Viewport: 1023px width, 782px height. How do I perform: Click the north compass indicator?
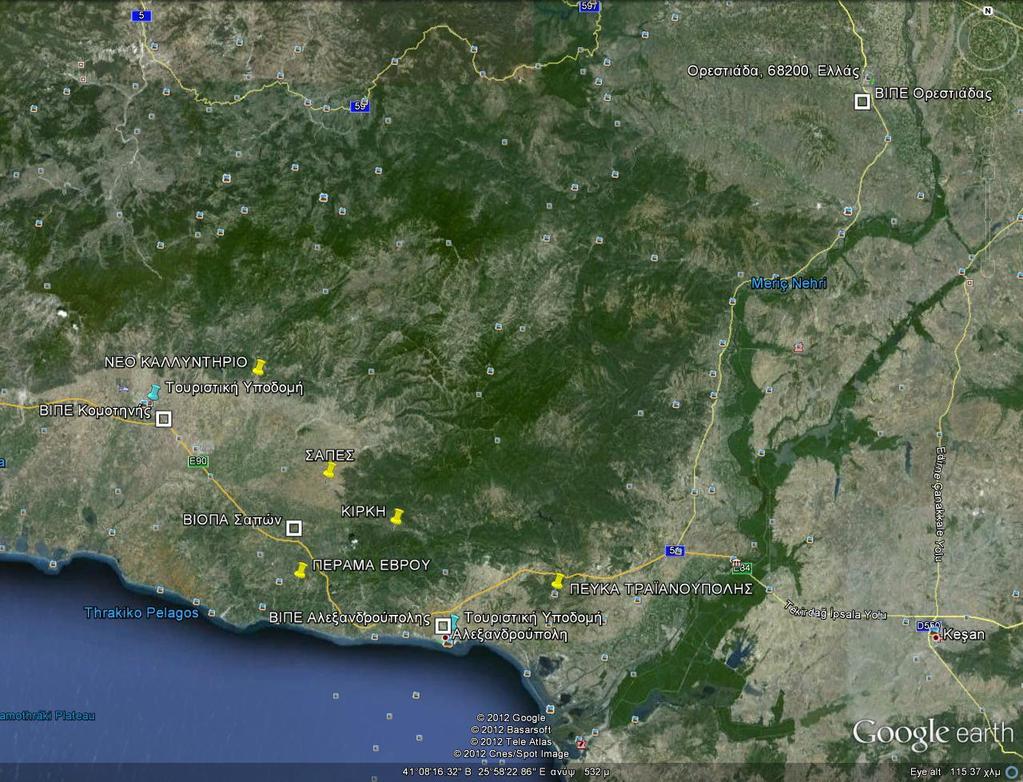pyautogui.click(x=987, y=10)
